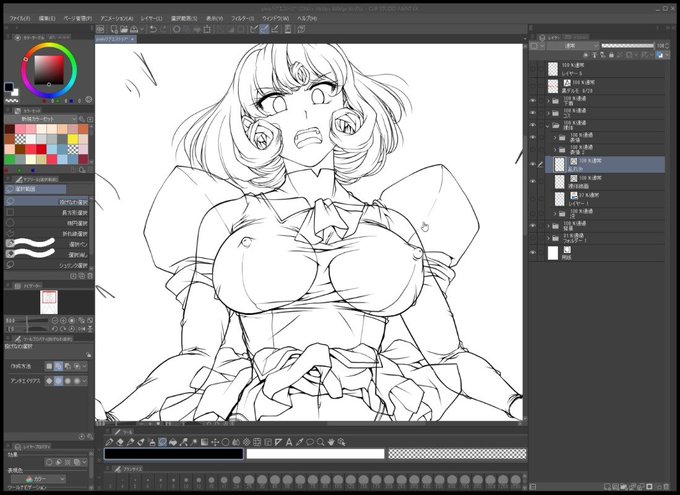Viewport: 680px width, 495px height.
Task: Click the Open file folder icon
Action: (x=124, y=29)
